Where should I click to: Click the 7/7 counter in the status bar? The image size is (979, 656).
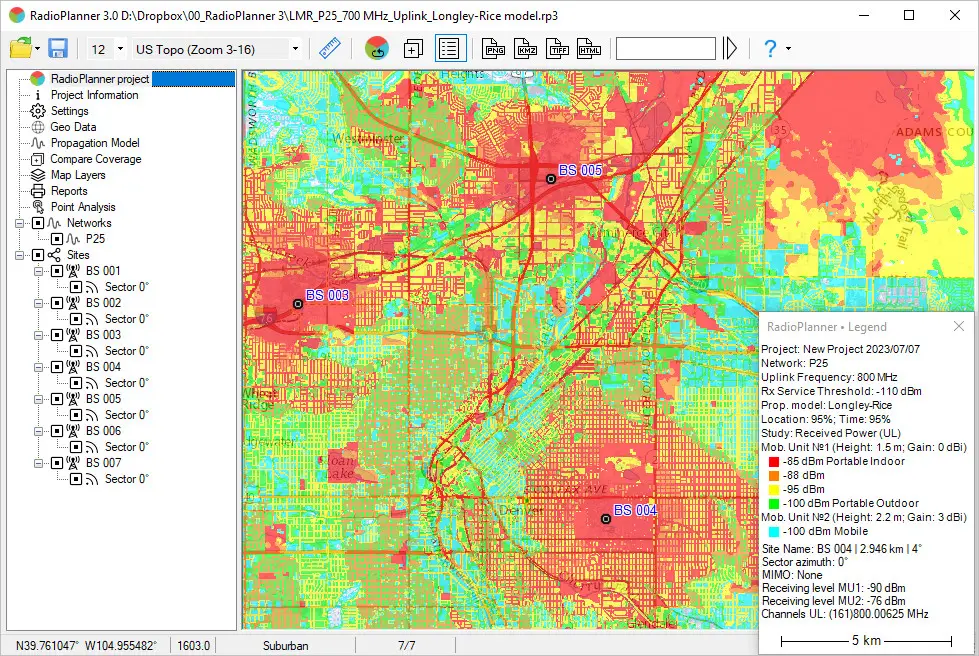pyautogui.click(x=406, y=645)
